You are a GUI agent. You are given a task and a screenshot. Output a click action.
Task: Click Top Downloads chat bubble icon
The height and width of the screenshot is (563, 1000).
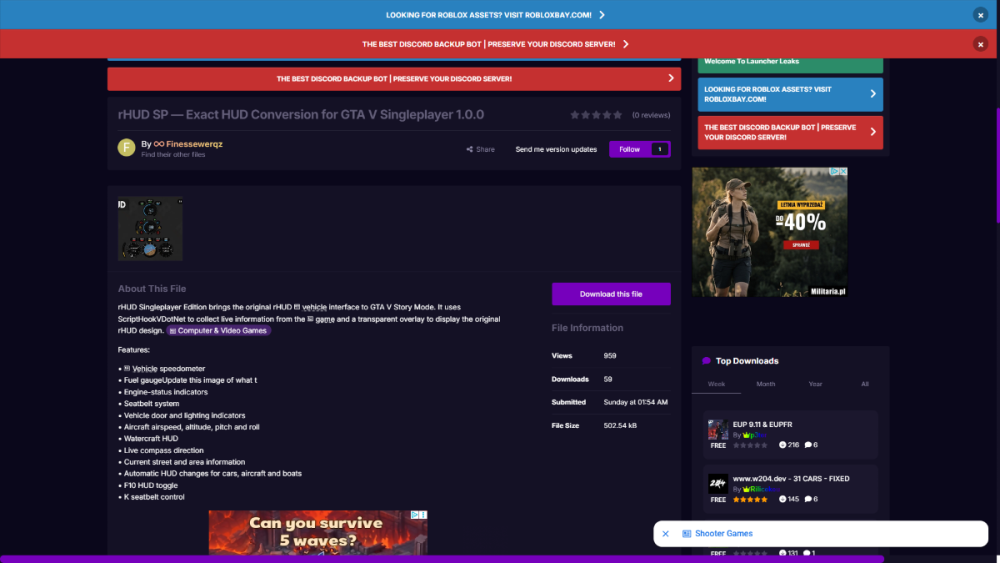pyautogui.click(x=706, y=361)
